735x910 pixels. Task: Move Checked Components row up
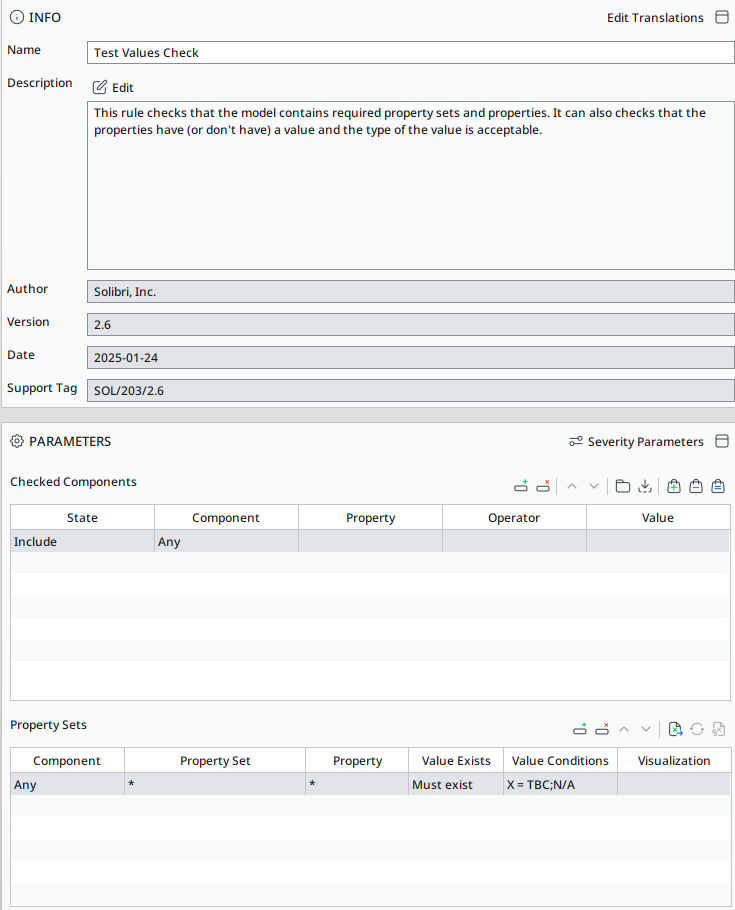[572, 486]
